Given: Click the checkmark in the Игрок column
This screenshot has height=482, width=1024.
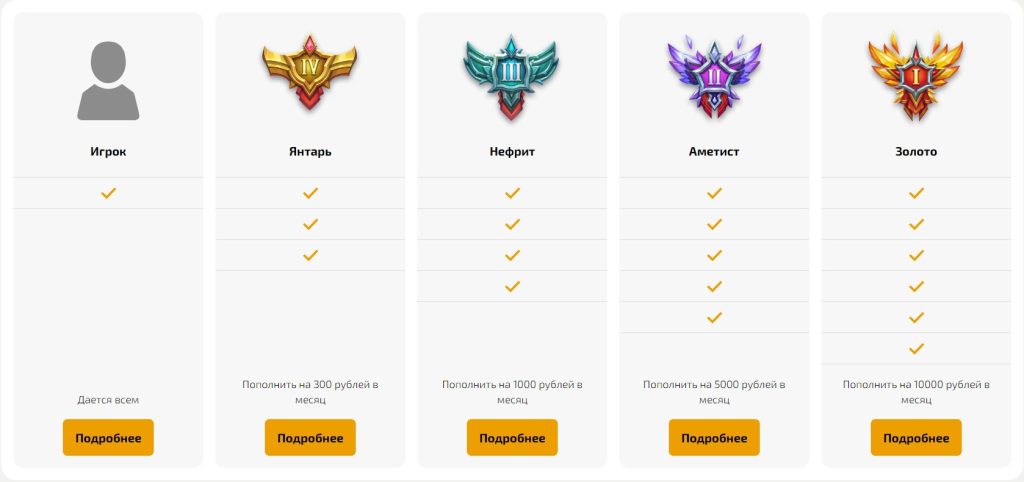Looking at the screenshot, I should 108,193.
